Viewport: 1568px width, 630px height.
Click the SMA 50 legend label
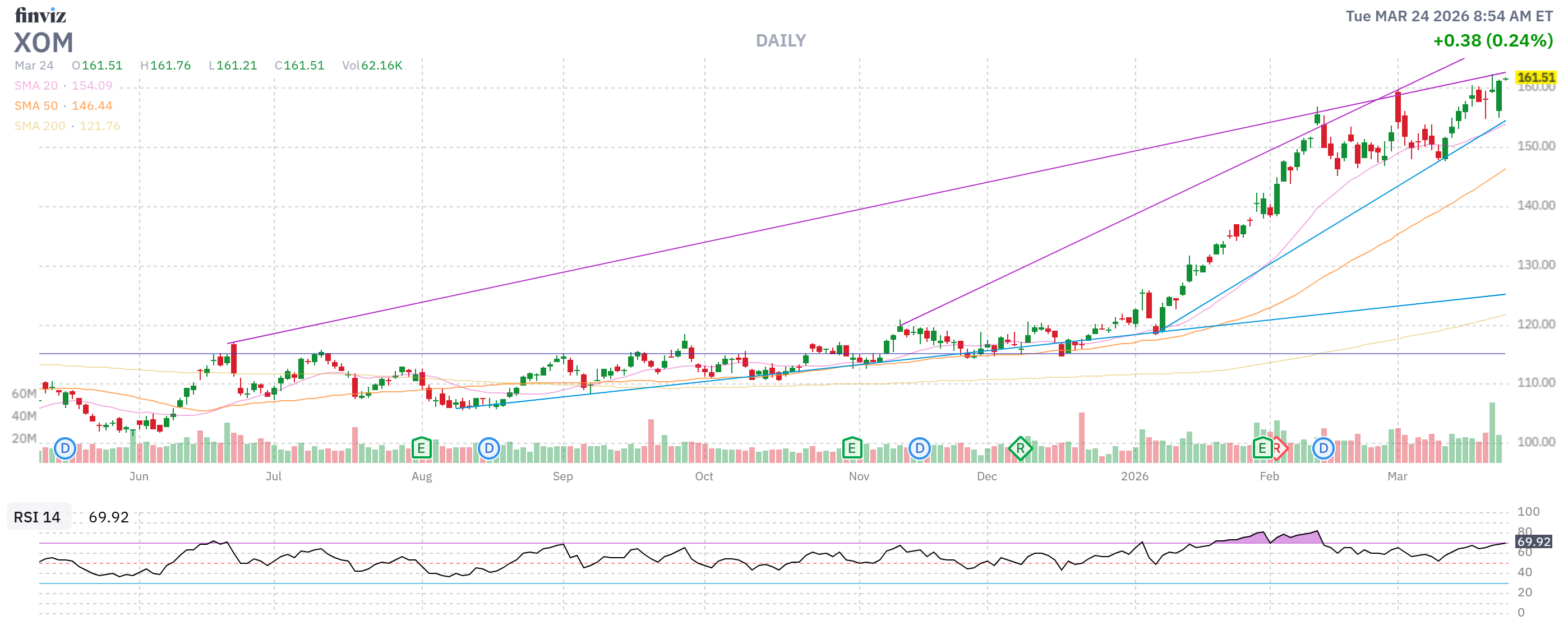click(36, 106)
